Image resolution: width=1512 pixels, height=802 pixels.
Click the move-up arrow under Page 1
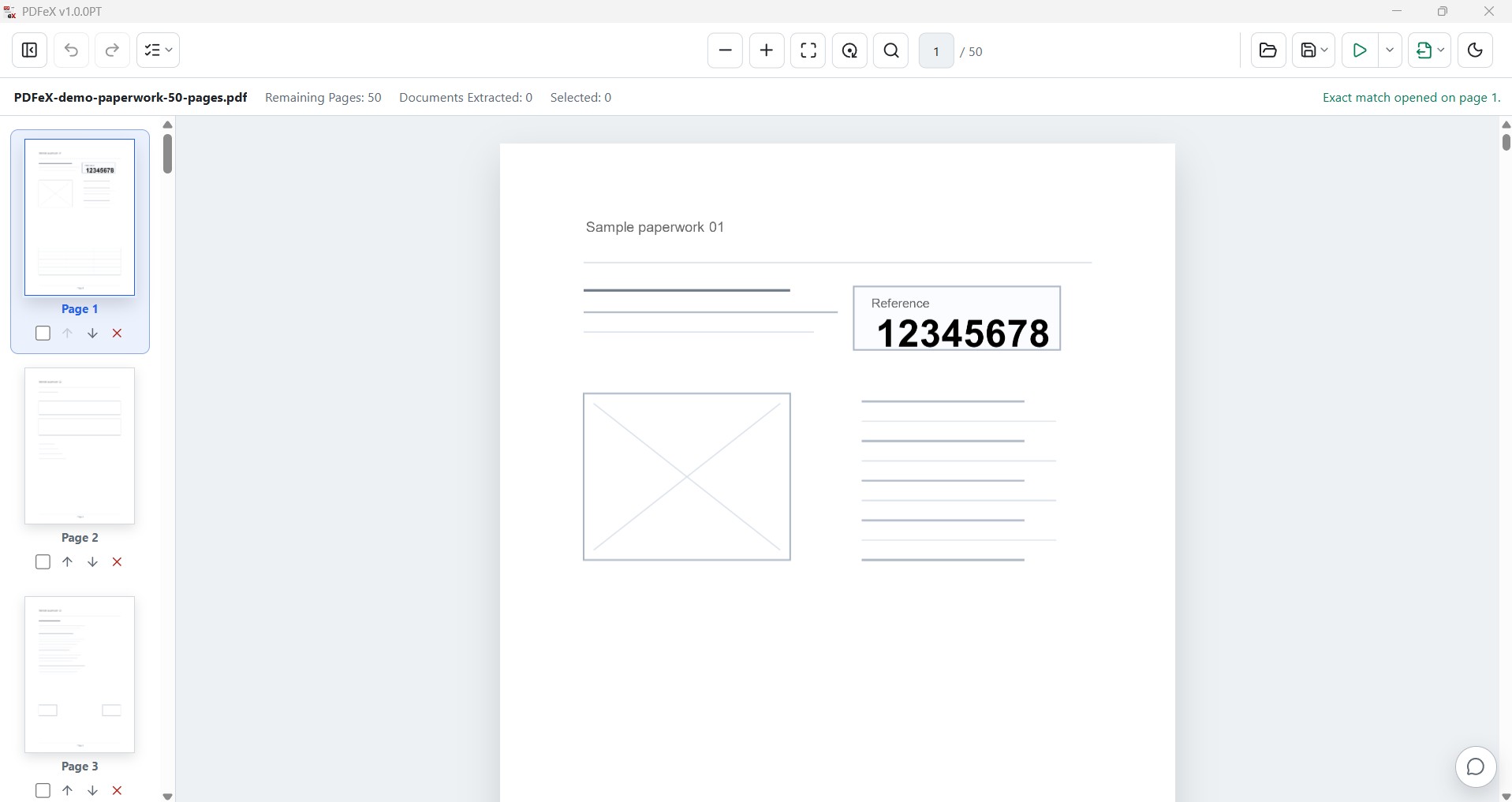click(x=68, y=334)
